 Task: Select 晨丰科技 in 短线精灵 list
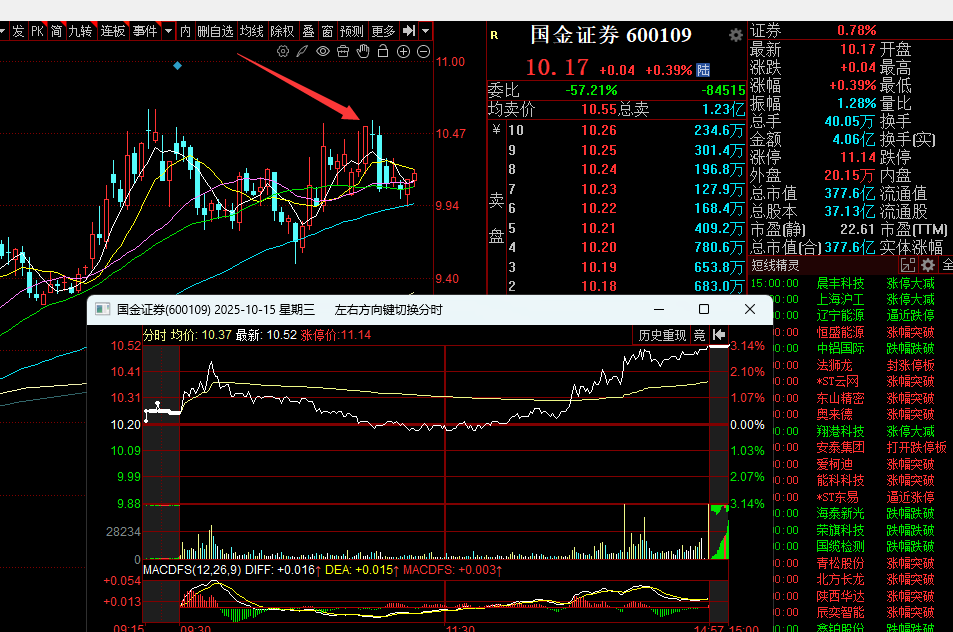click(841, 283)
